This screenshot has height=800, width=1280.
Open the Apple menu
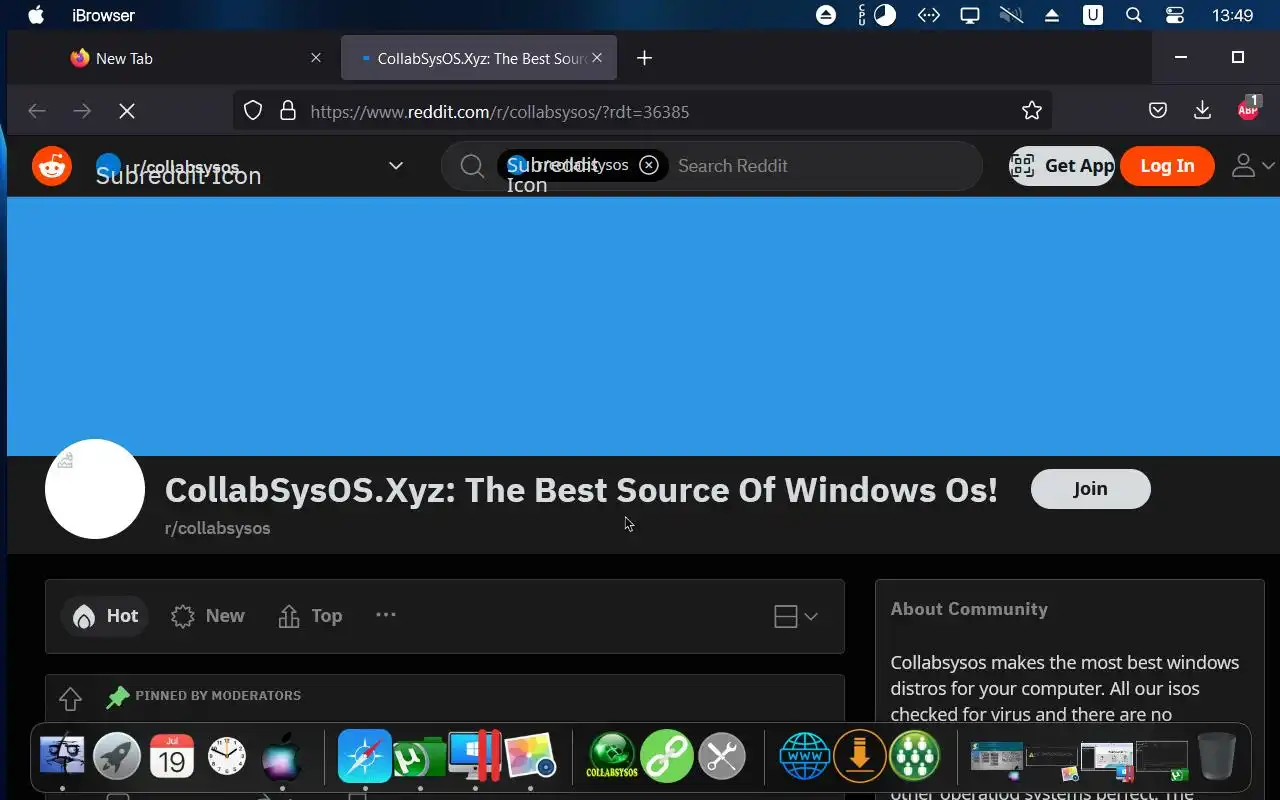coord(37,15)
